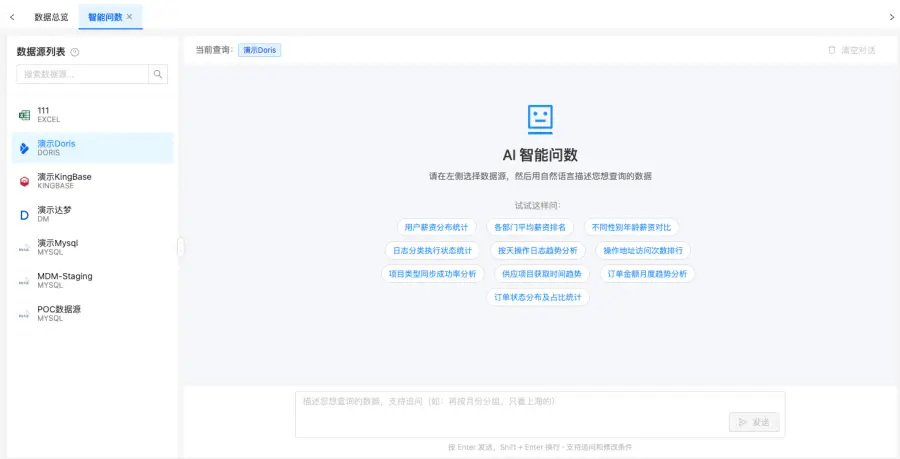Click the right tab scroll arrow
Screen dimensions: 900x459
click(891, 17)
